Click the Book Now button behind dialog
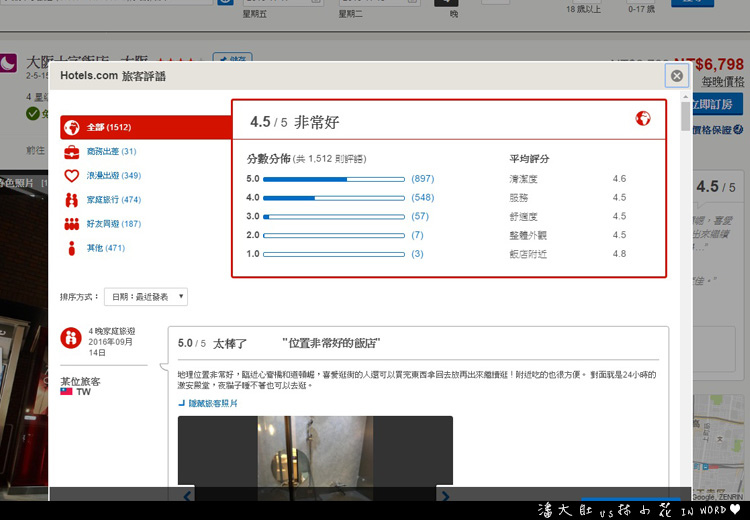The height and width of the screenshot is (520, 750). point(717,104)
